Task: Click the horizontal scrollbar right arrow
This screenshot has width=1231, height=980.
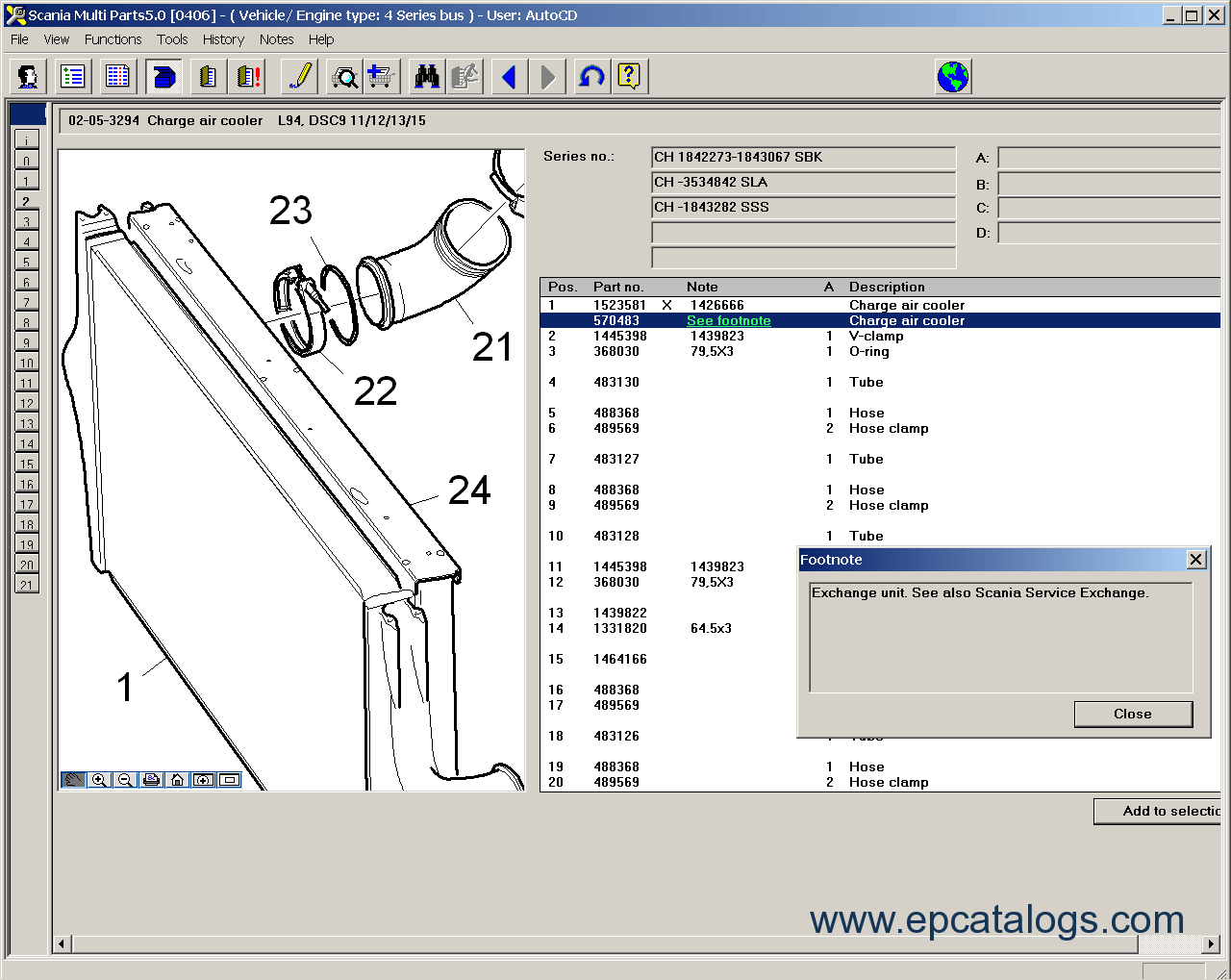Action: (x=1212, y=943)
